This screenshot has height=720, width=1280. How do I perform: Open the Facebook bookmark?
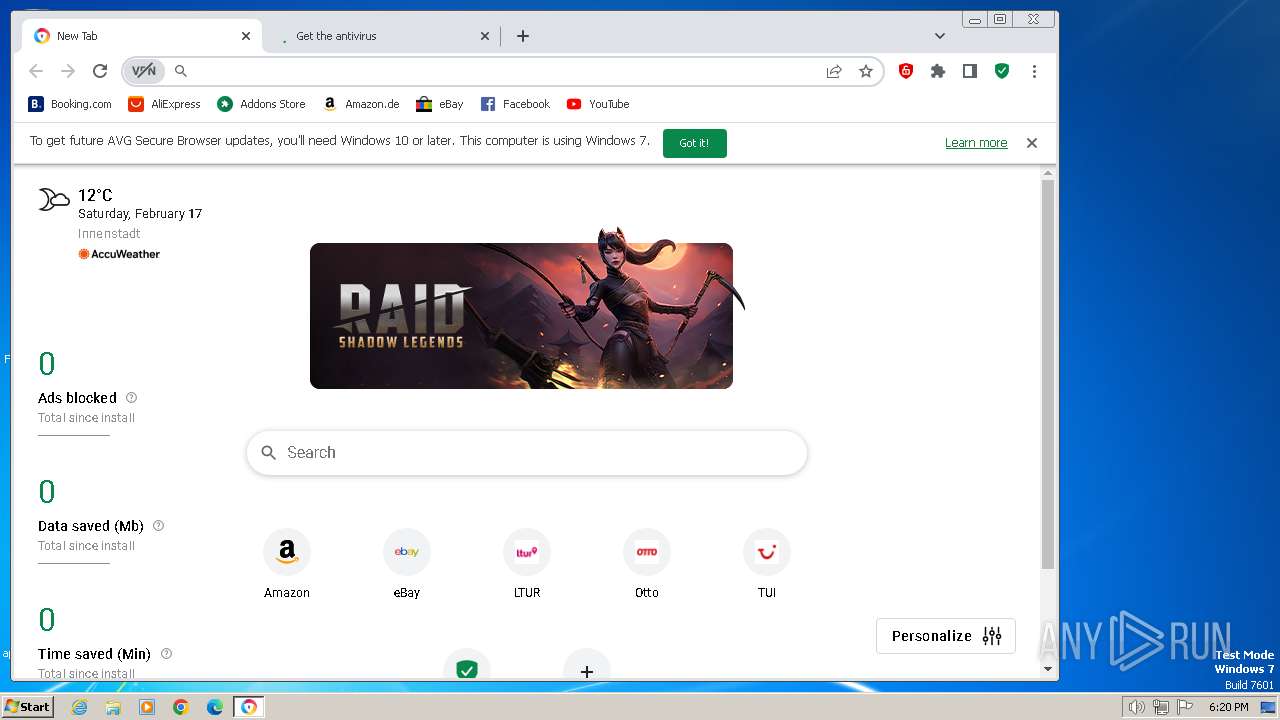click(x=516, y=104)
